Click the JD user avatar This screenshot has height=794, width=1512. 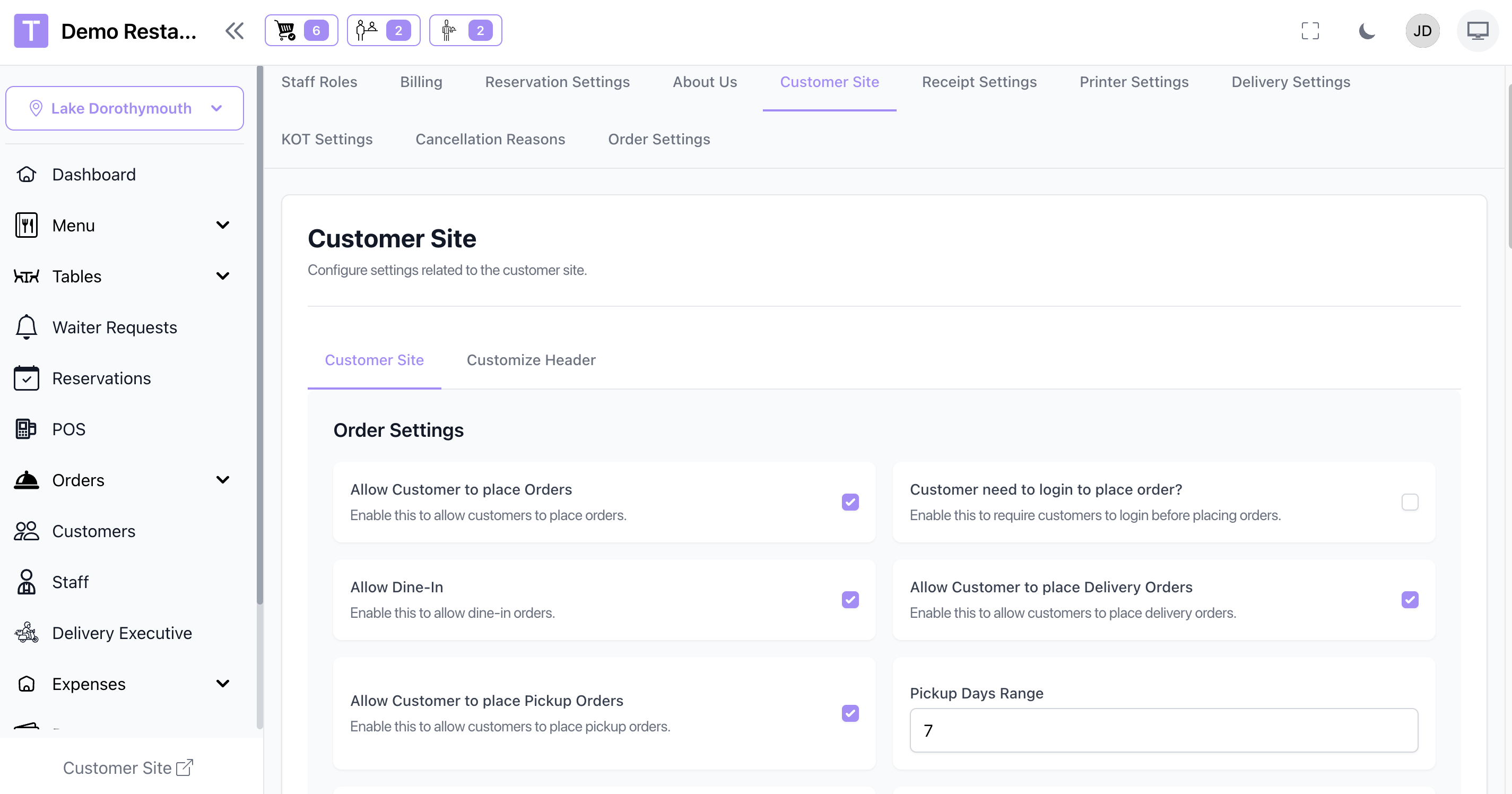(1422, 31)
